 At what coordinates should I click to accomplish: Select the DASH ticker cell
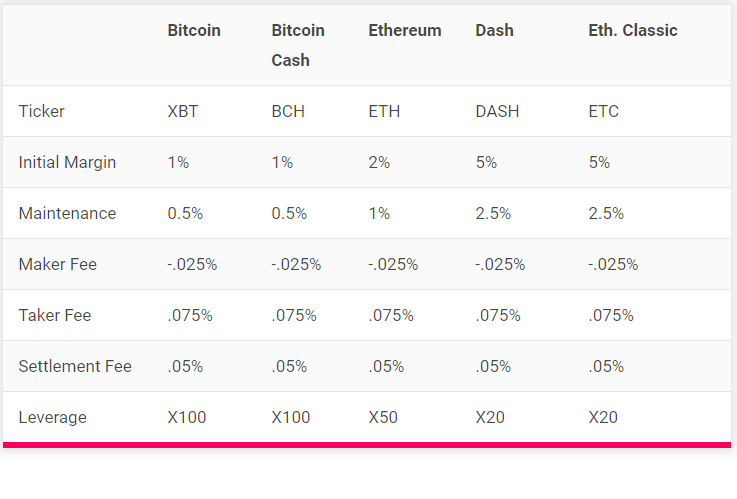tap(497, 111)
